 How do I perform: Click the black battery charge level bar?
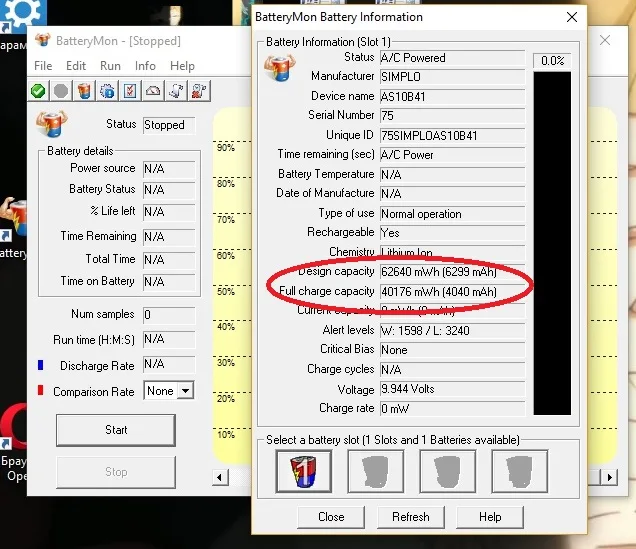(552, 243)
